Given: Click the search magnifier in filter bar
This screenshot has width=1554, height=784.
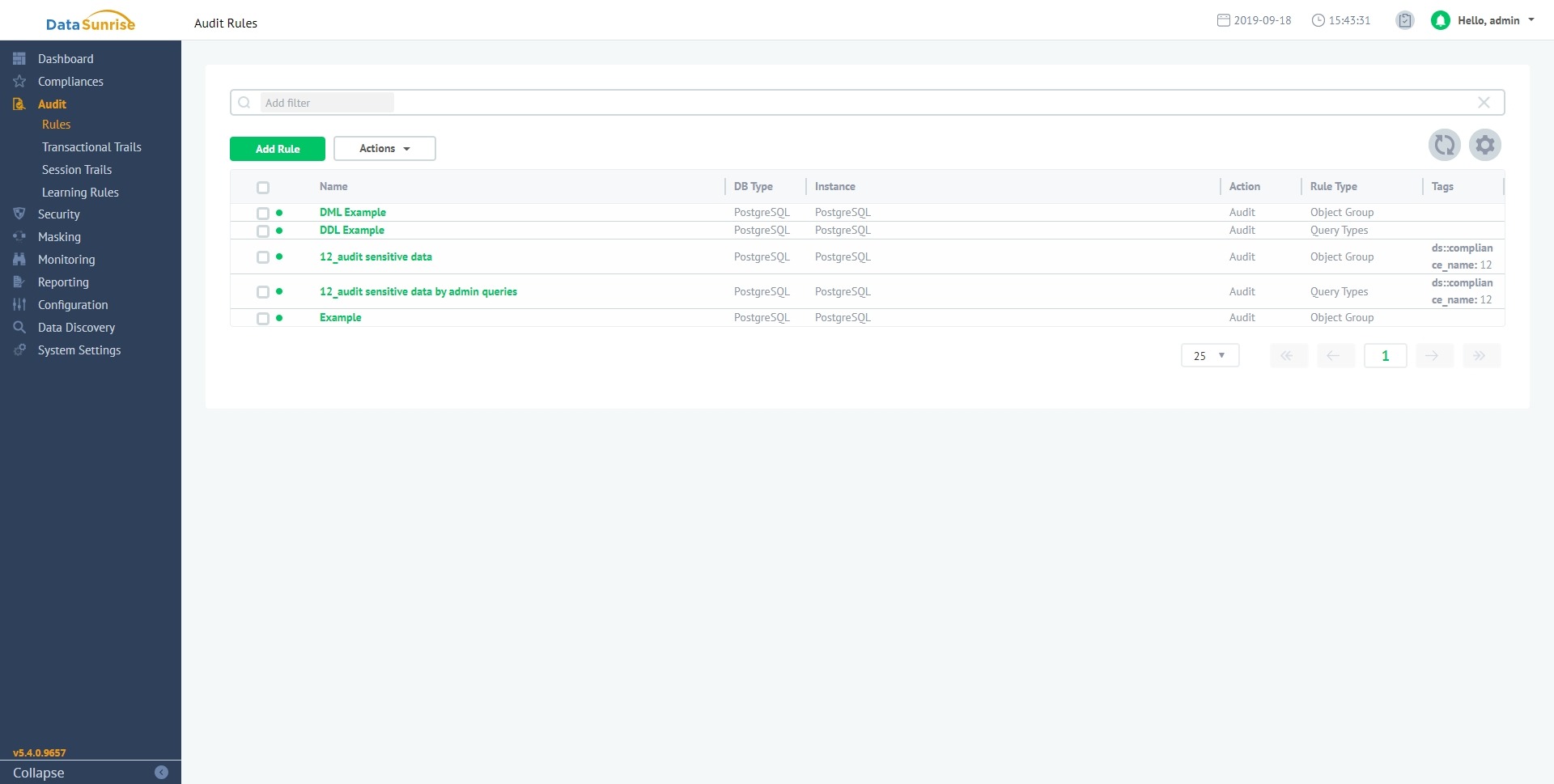Looking at the screenshot, I should click(244, 103).
